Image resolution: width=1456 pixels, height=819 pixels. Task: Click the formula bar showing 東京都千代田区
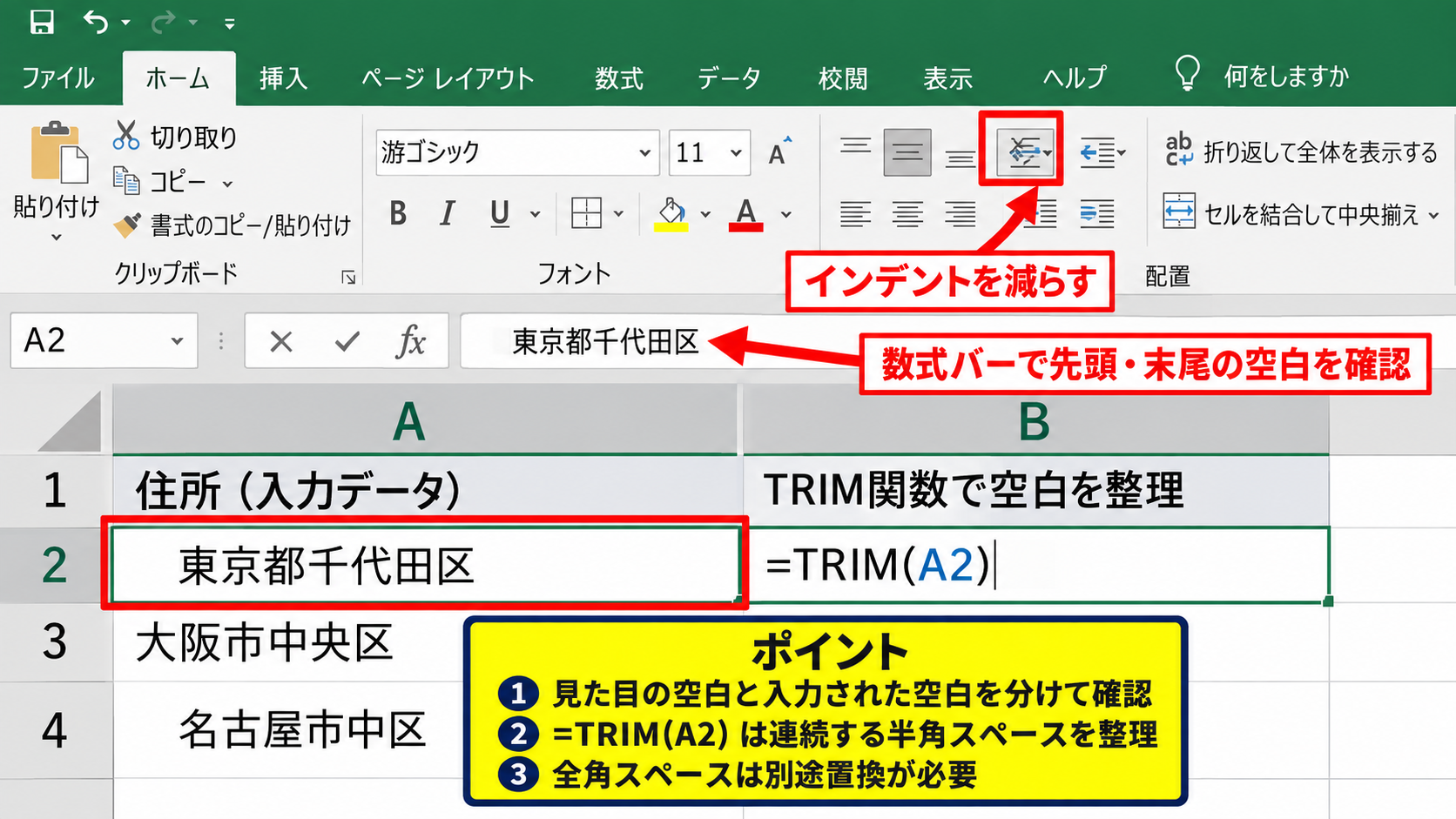point(957,340)
